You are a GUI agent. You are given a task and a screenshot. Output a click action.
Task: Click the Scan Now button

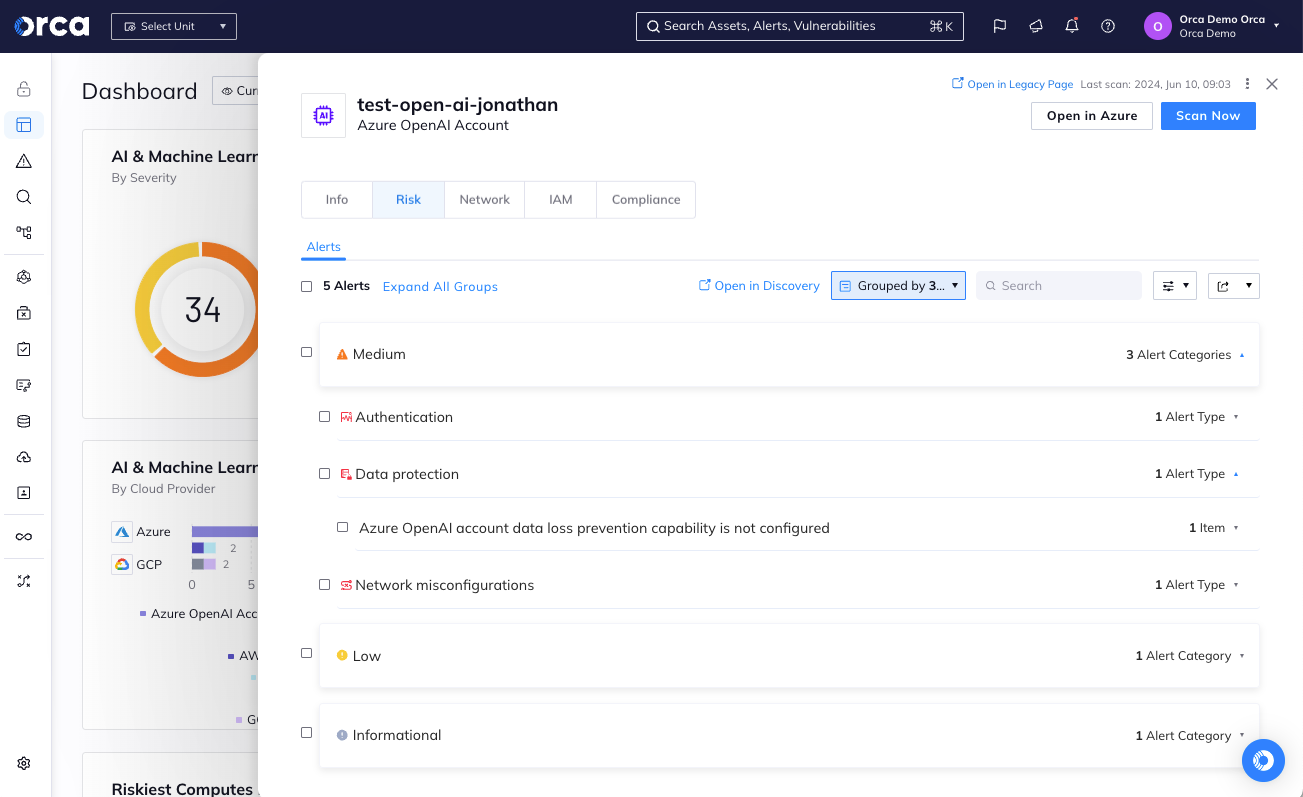click(x=1208, y=116)
